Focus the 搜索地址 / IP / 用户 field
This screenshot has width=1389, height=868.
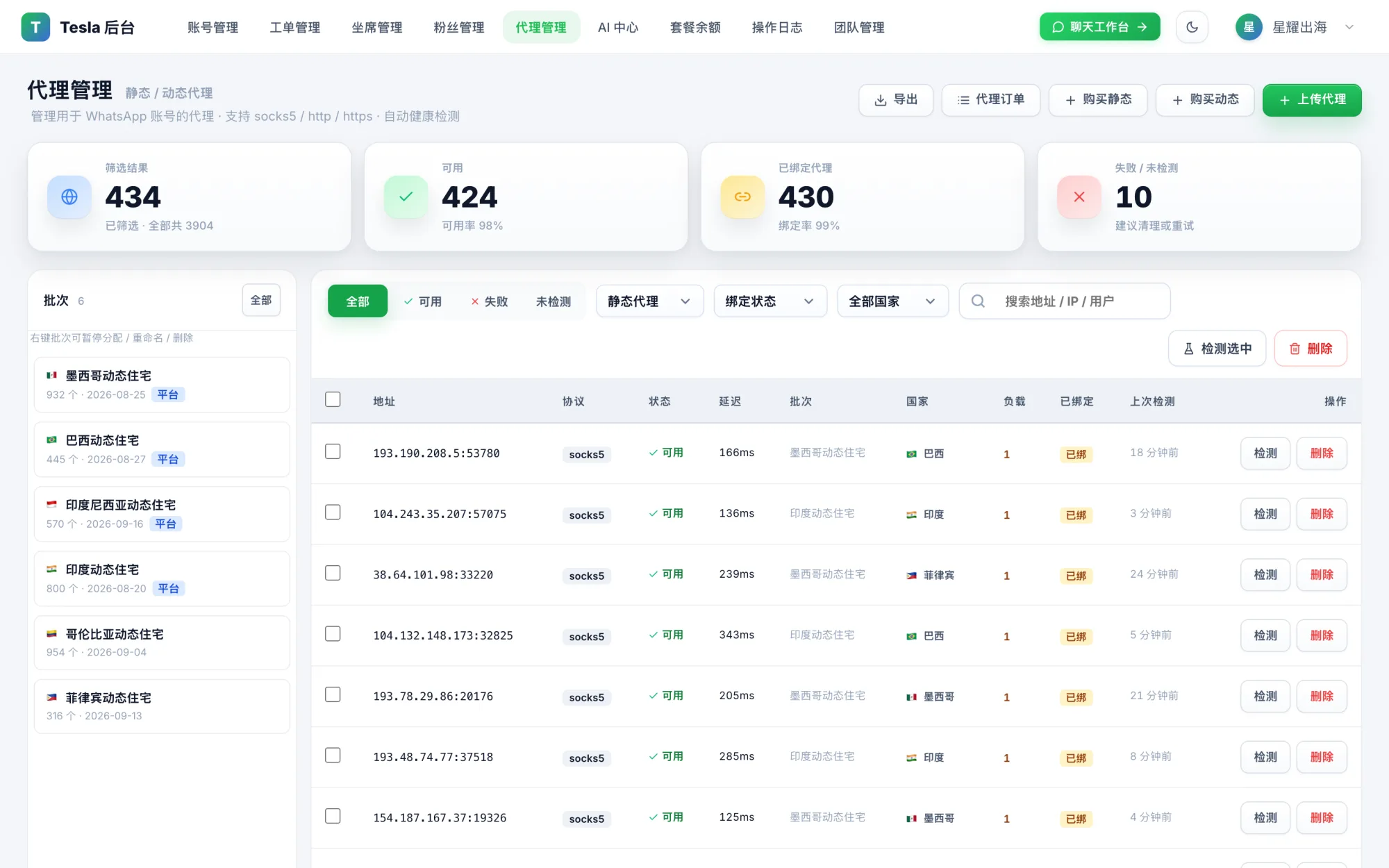click(1065, 301)
